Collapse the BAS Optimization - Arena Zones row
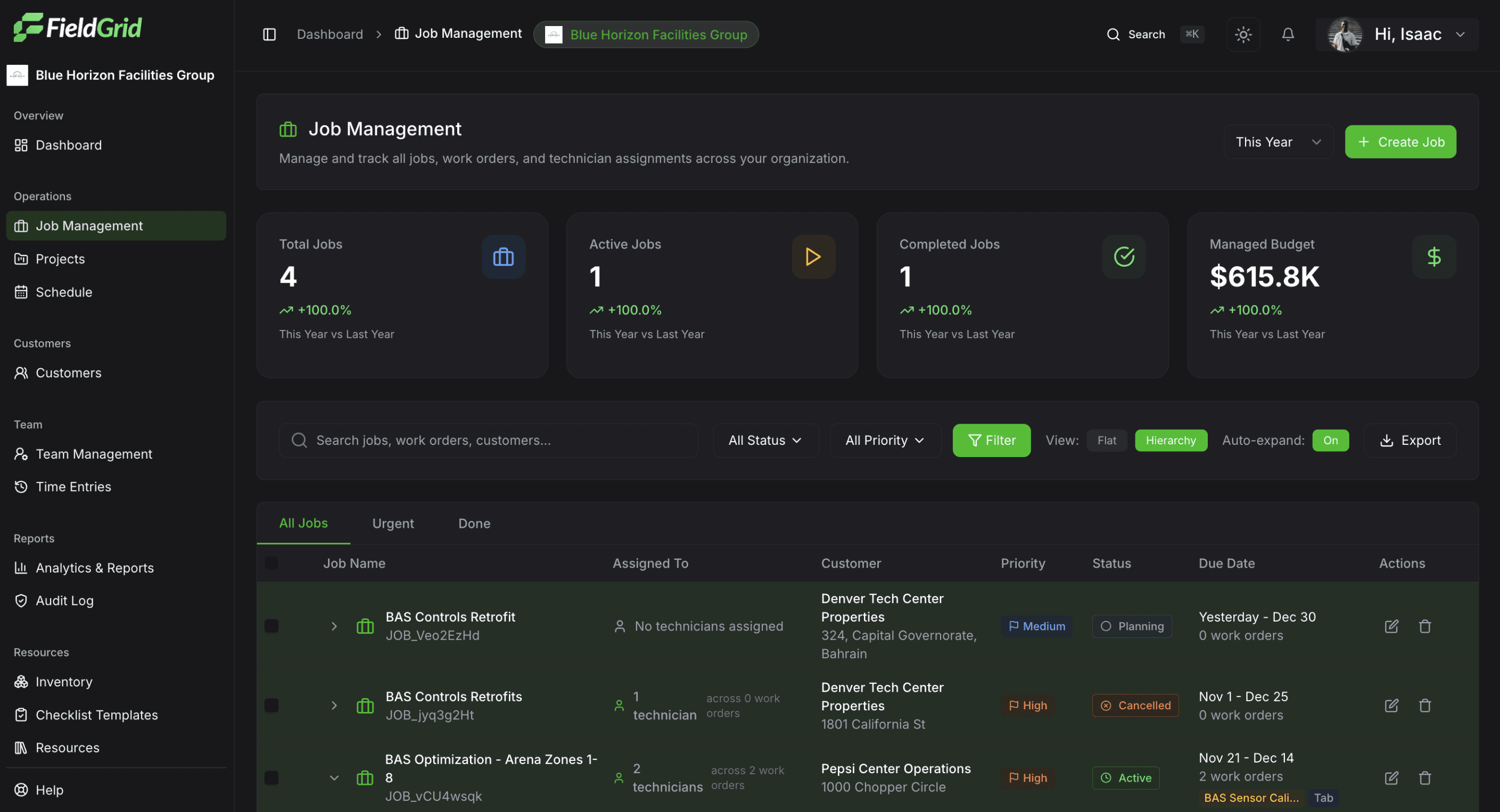 [334, 777]
